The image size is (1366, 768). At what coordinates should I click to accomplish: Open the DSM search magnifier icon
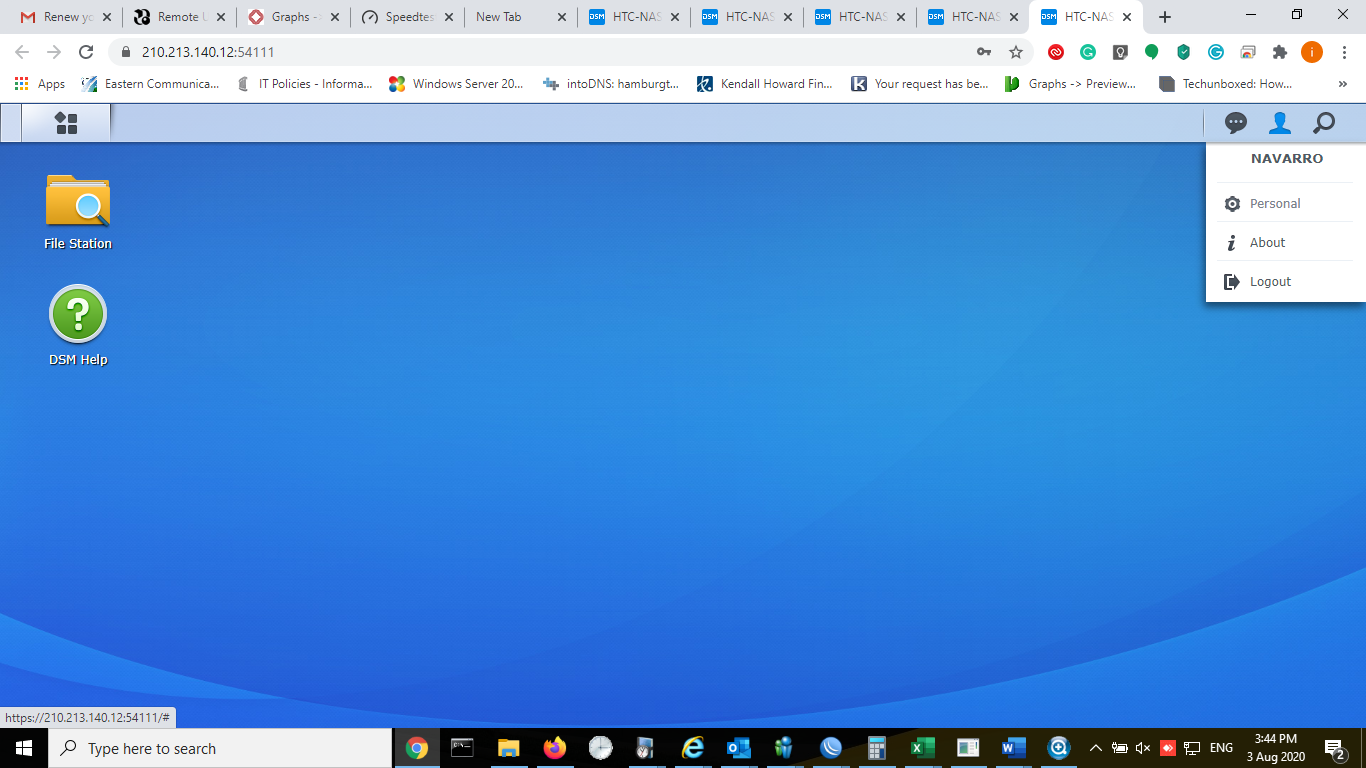point(1324,123)
